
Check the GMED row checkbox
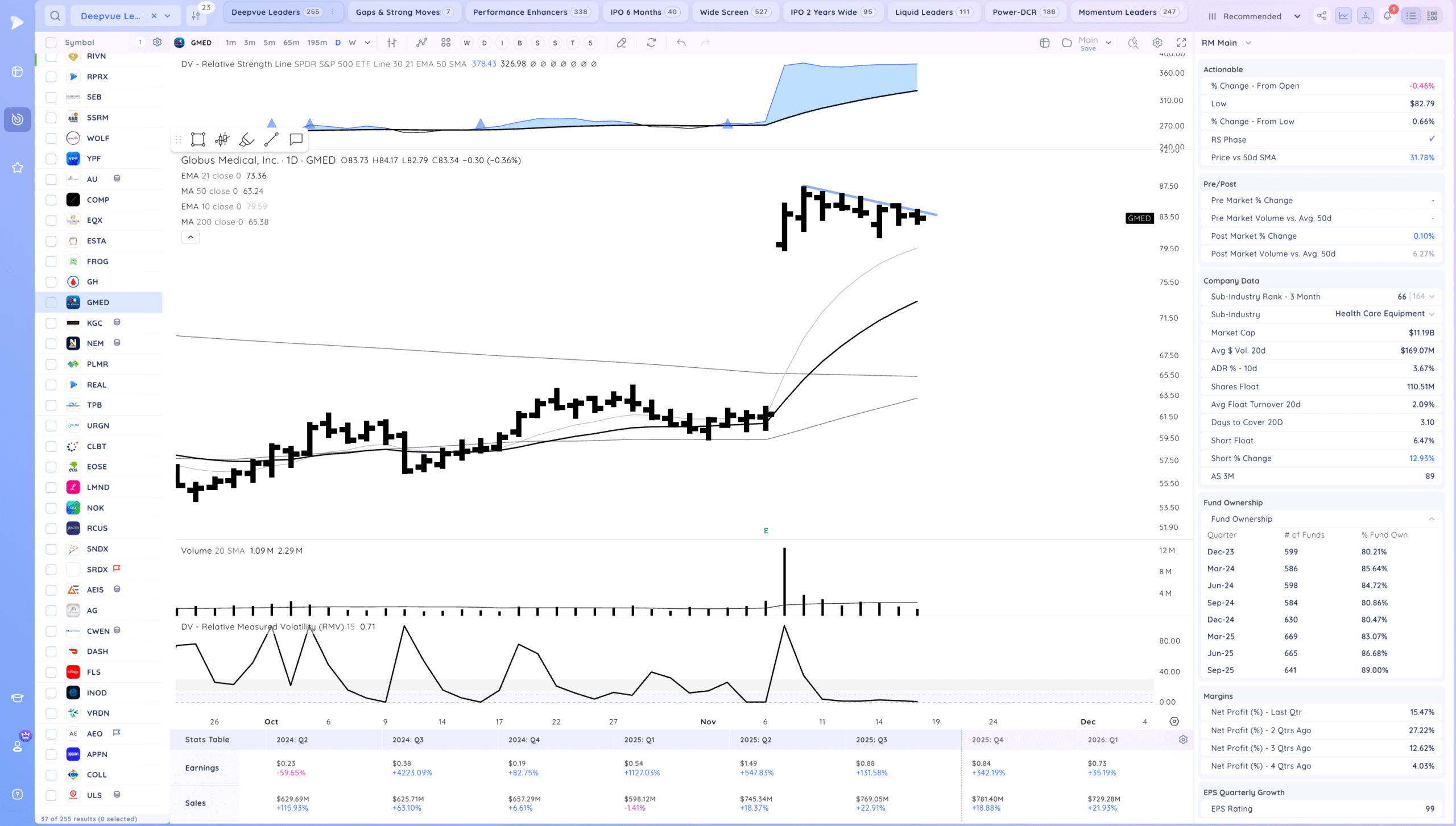[x=51, y=302]
